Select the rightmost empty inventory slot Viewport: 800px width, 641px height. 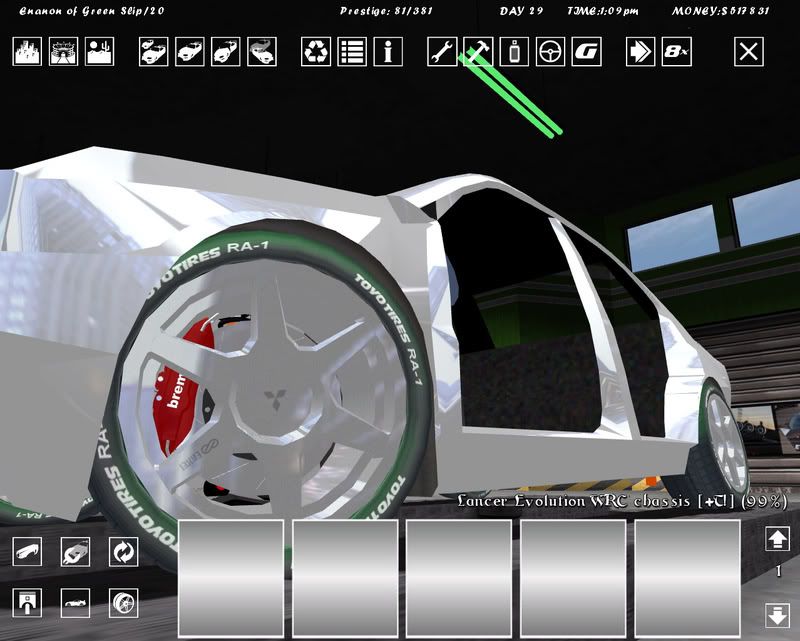click(x=687, y=578)
